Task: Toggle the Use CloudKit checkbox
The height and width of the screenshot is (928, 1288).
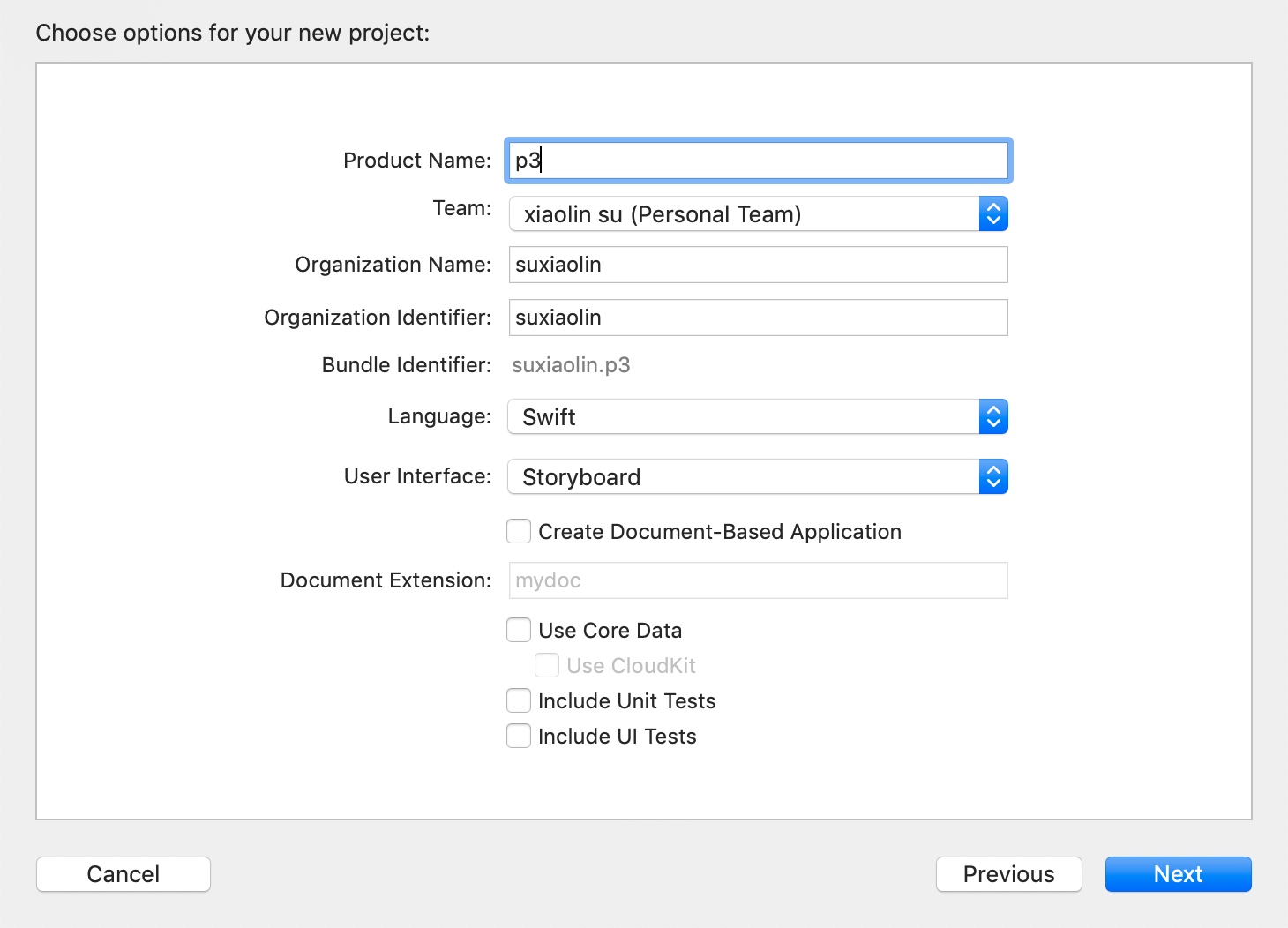Action: click(x=547, y=665)
